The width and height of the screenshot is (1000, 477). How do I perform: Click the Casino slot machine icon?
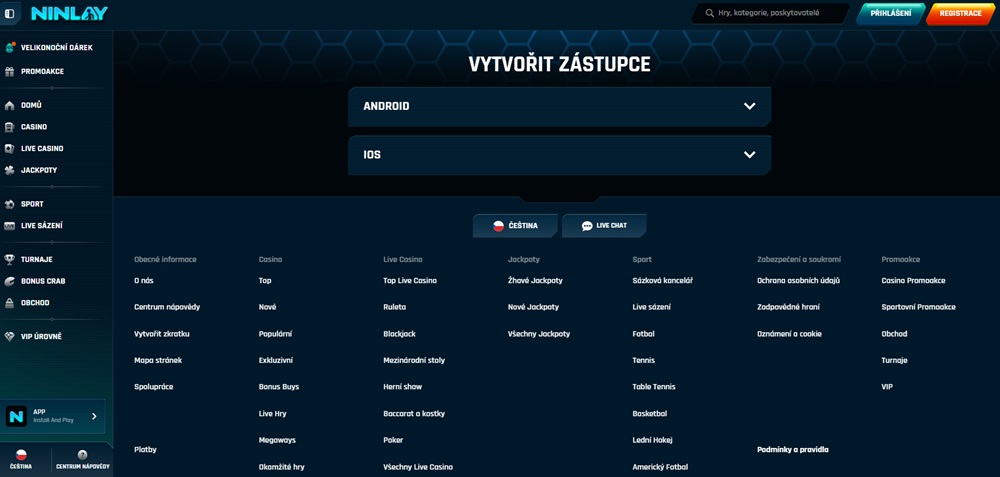click(x=9, y=127)
